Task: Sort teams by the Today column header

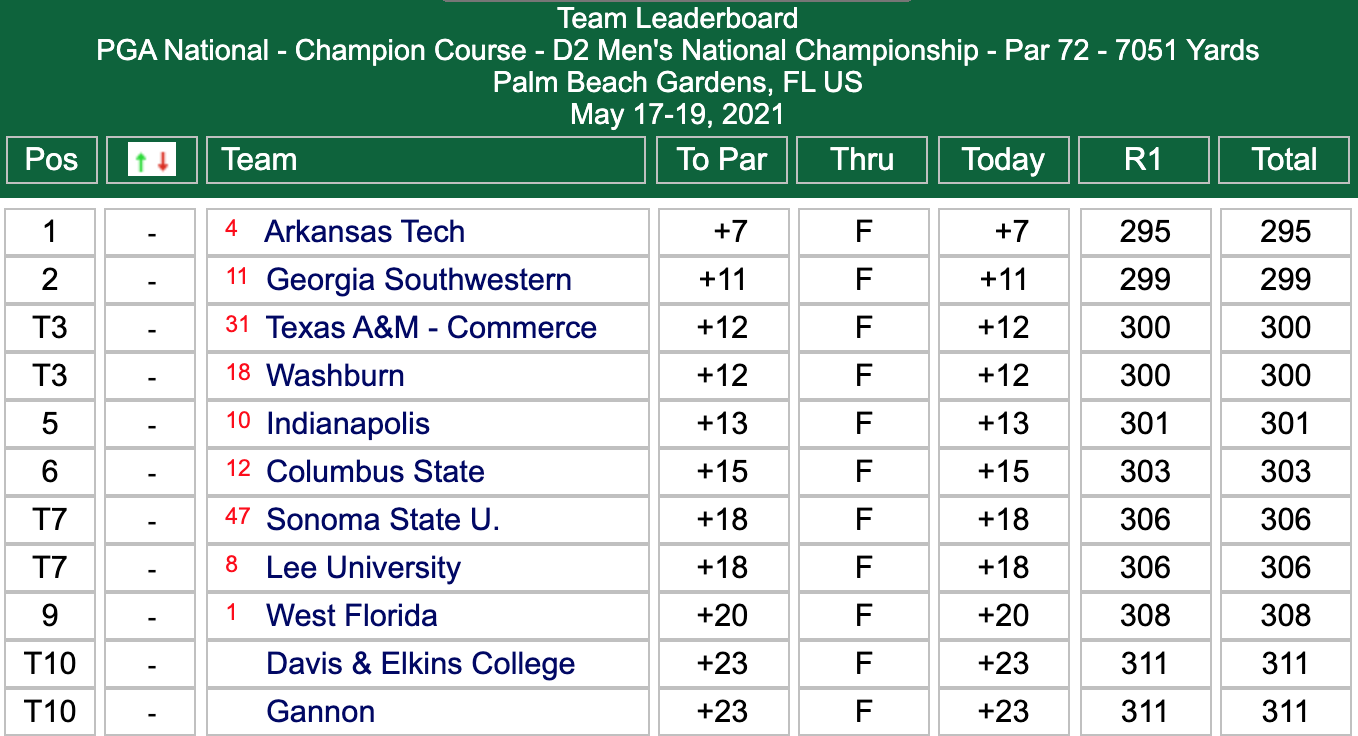Action: click(1003, 159)
